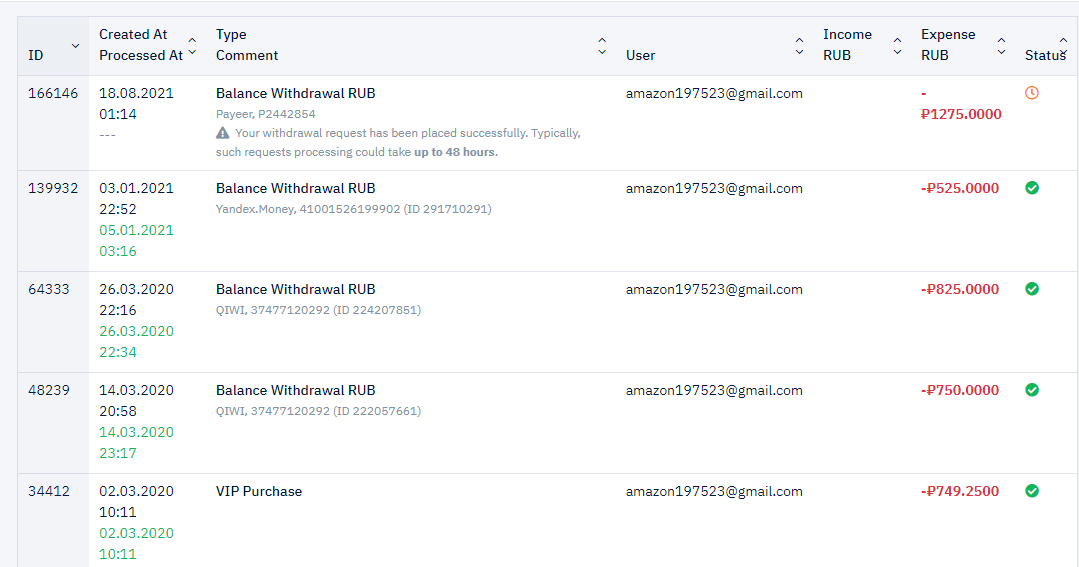This screenshot has height=567, width=1079.
Task: Click the Yandex.Money comment with ID 291710291
Action: click(x=354, y=208)
